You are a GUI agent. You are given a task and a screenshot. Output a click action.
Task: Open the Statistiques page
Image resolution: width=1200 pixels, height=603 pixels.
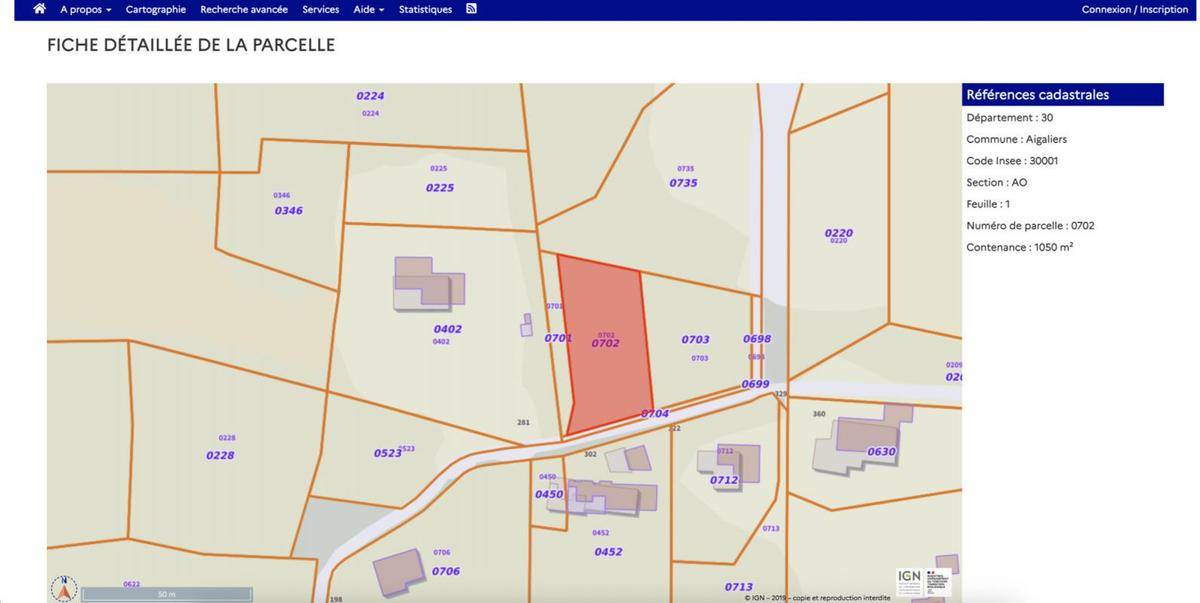[x=425, y=9]
